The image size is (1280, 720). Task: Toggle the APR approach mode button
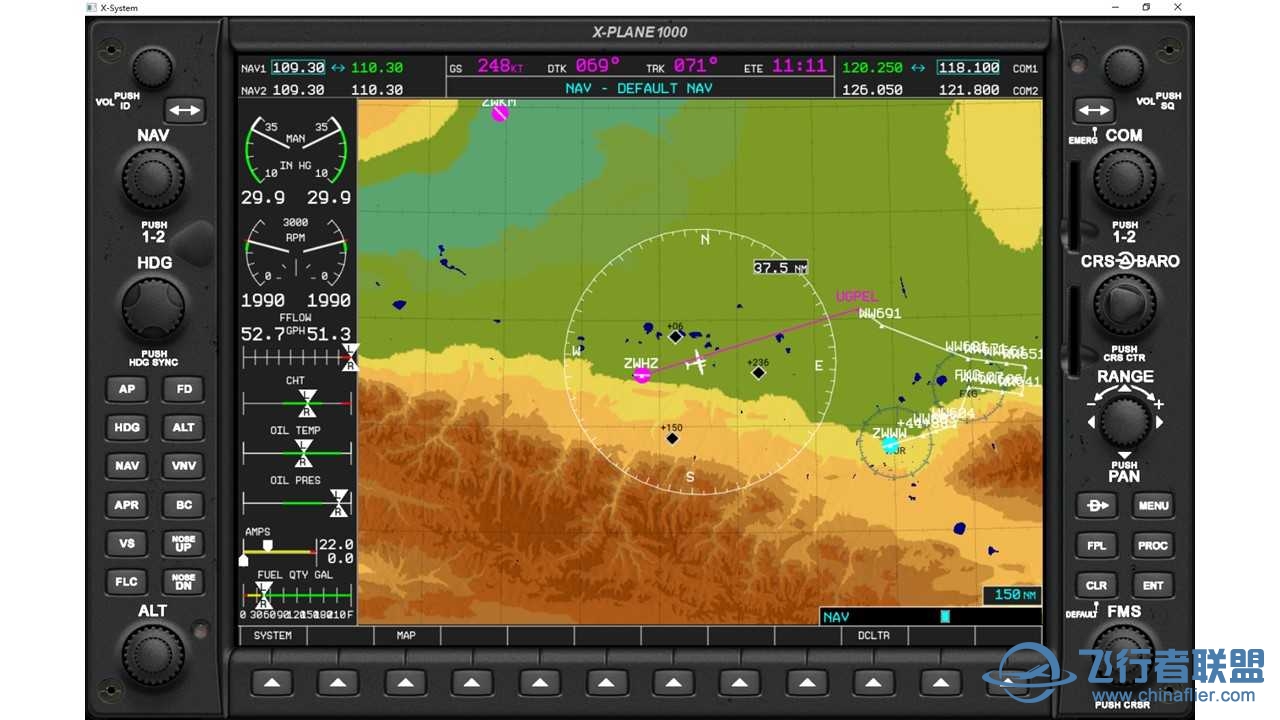(127, 505)
